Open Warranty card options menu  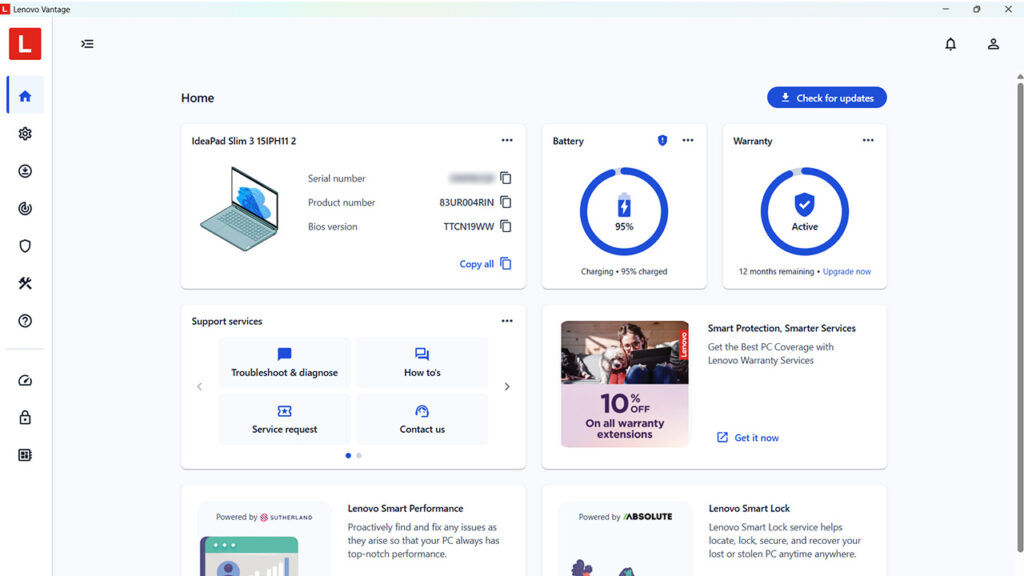(x=868, y=140)
